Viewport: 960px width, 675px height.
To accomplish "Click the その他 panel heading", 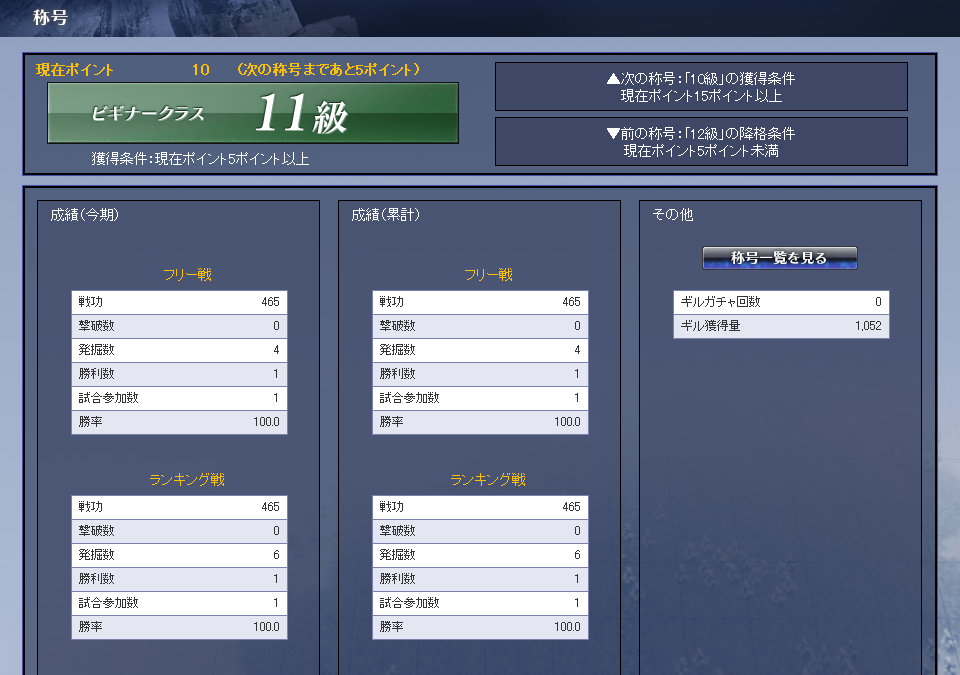I will [x=672, y=214].
